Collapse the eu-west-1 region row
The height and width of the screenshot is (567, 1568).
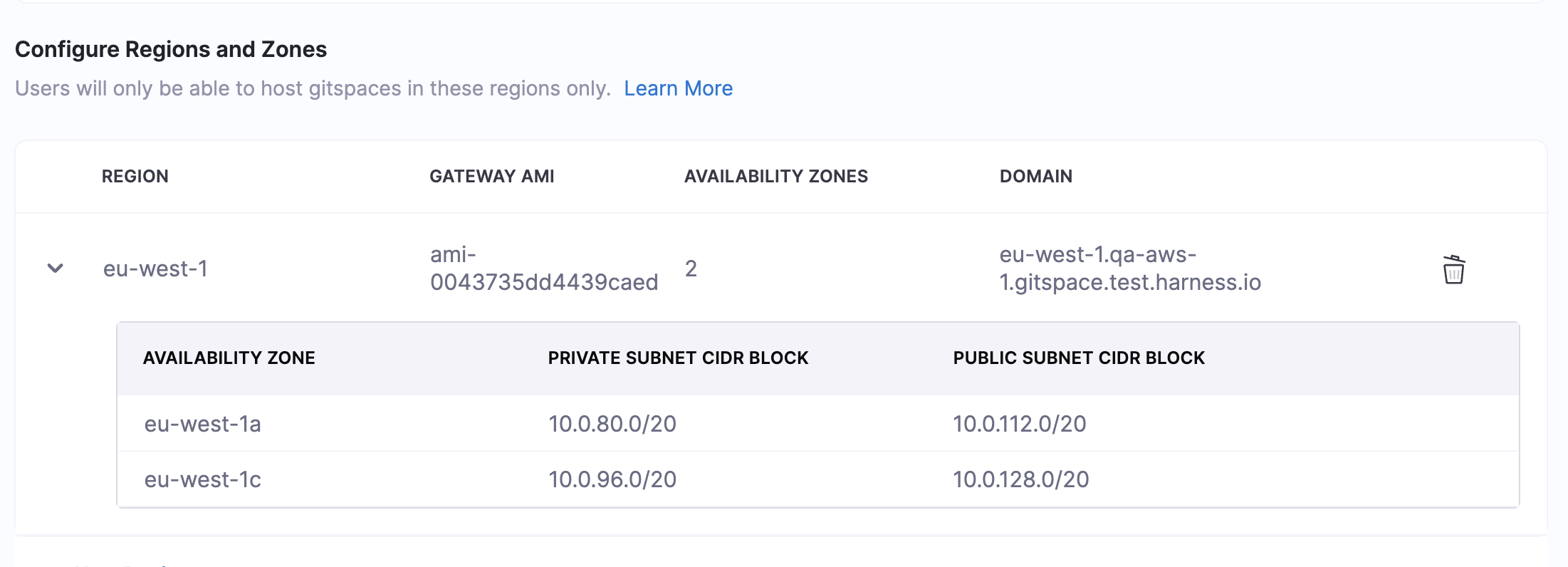pos(56,269)
